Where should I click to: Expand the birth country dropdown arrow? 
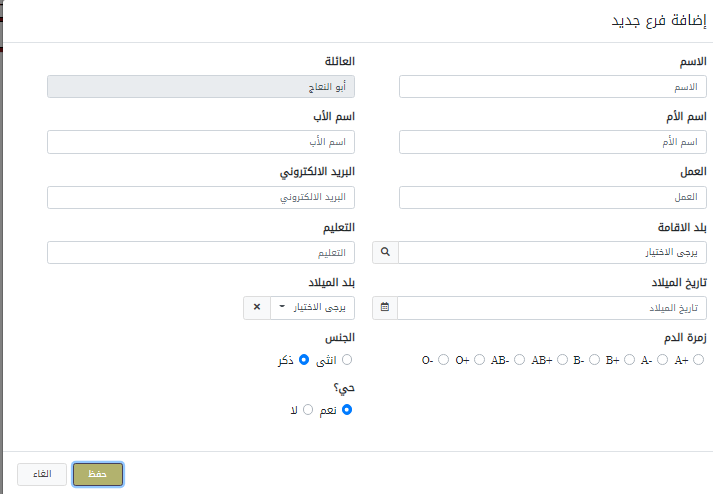(283, 308)
